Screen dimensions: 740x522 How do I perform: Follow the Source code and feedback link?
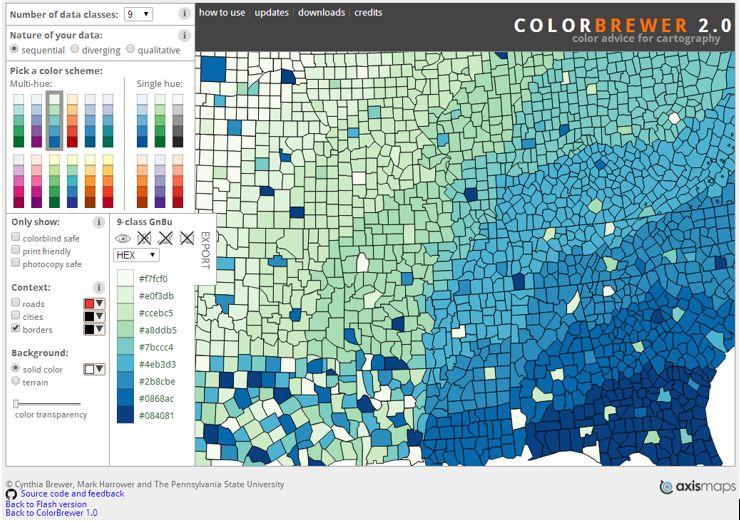[72, 494]
